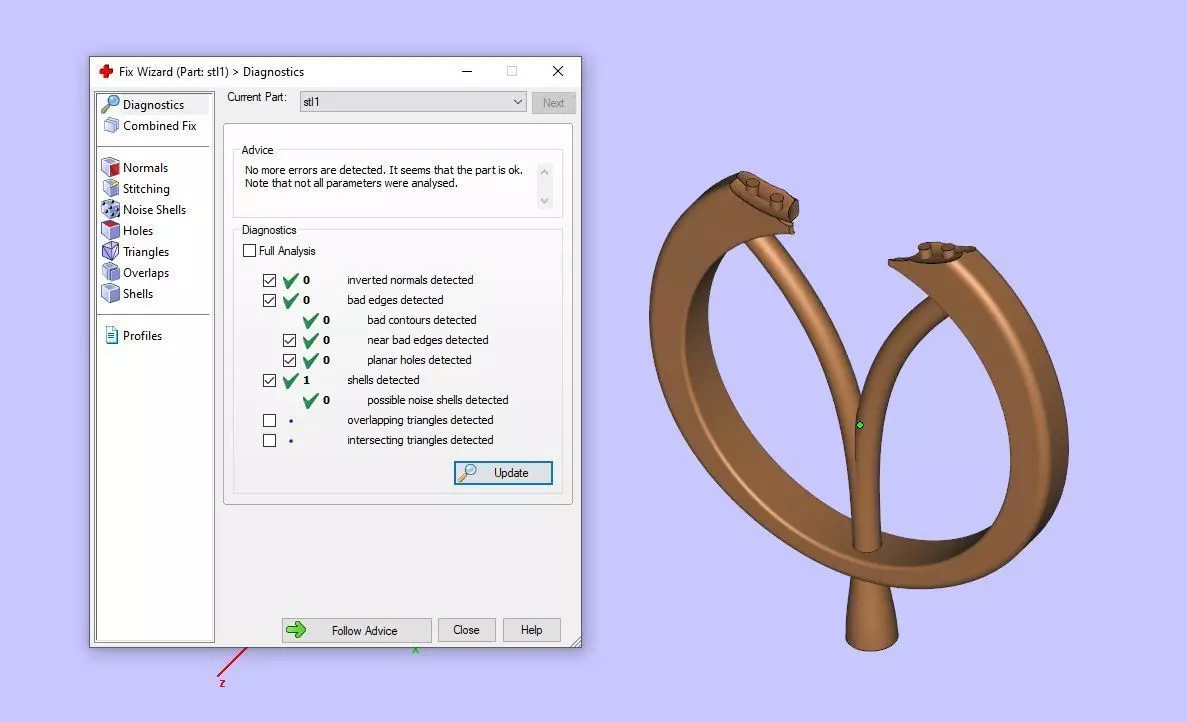Screen dimensions: 1187x722
Task: Open Triangles fix page
Action: pos(146,251)
